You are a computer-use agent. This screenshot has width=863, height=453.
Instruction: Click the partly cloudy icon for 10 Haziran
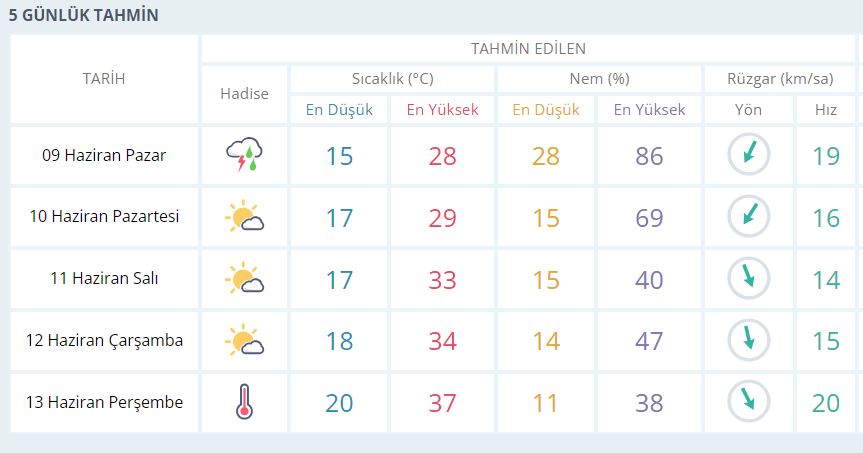click(244, 217)
